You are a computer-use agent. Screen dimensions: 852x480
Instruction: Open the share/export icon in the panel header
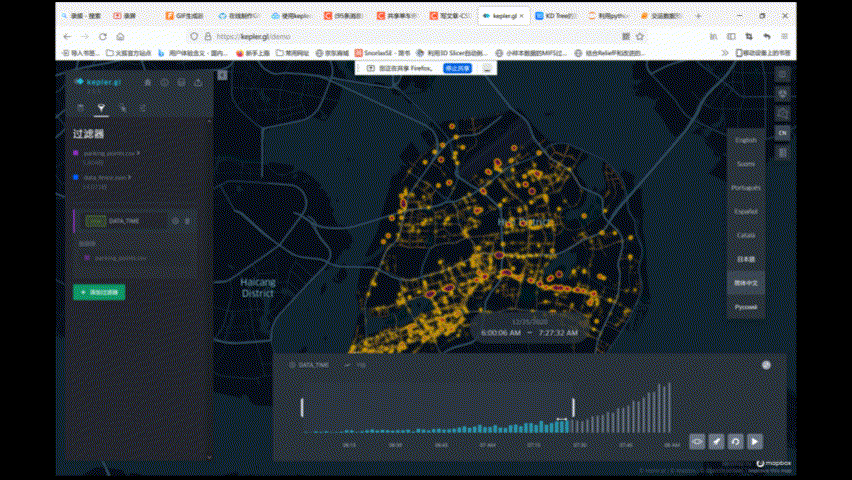[198, 82]
